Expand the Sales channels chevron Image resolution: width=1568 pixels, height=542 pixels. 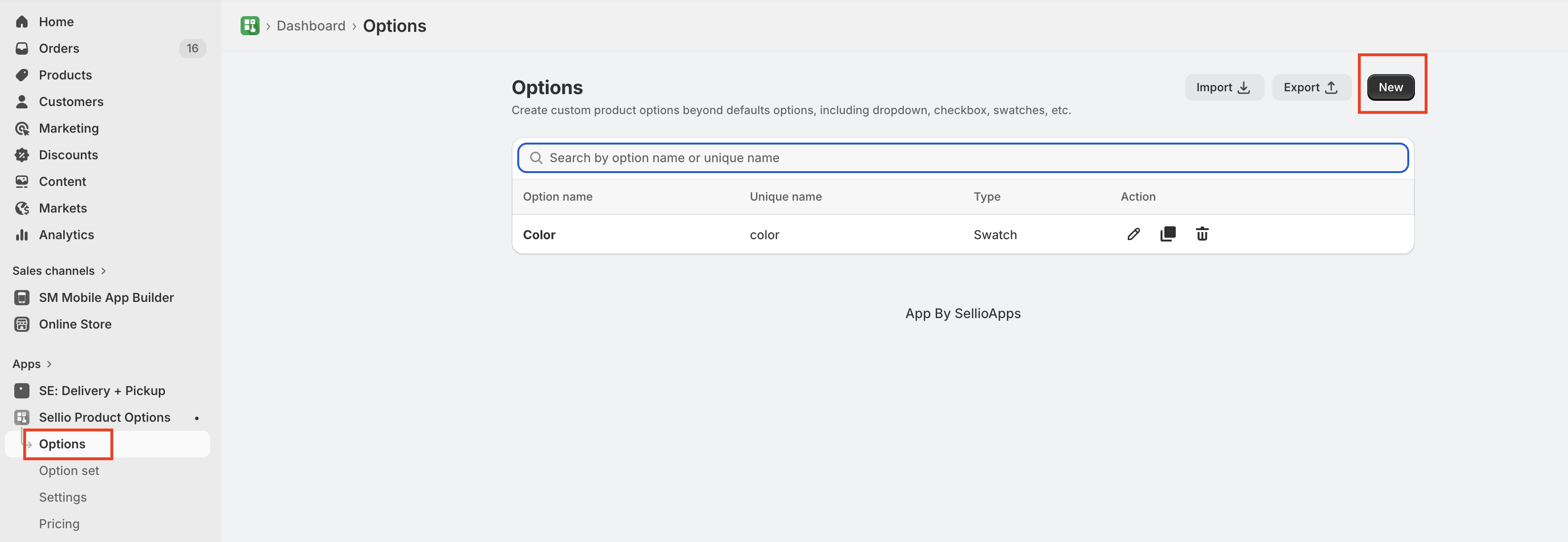104,271
